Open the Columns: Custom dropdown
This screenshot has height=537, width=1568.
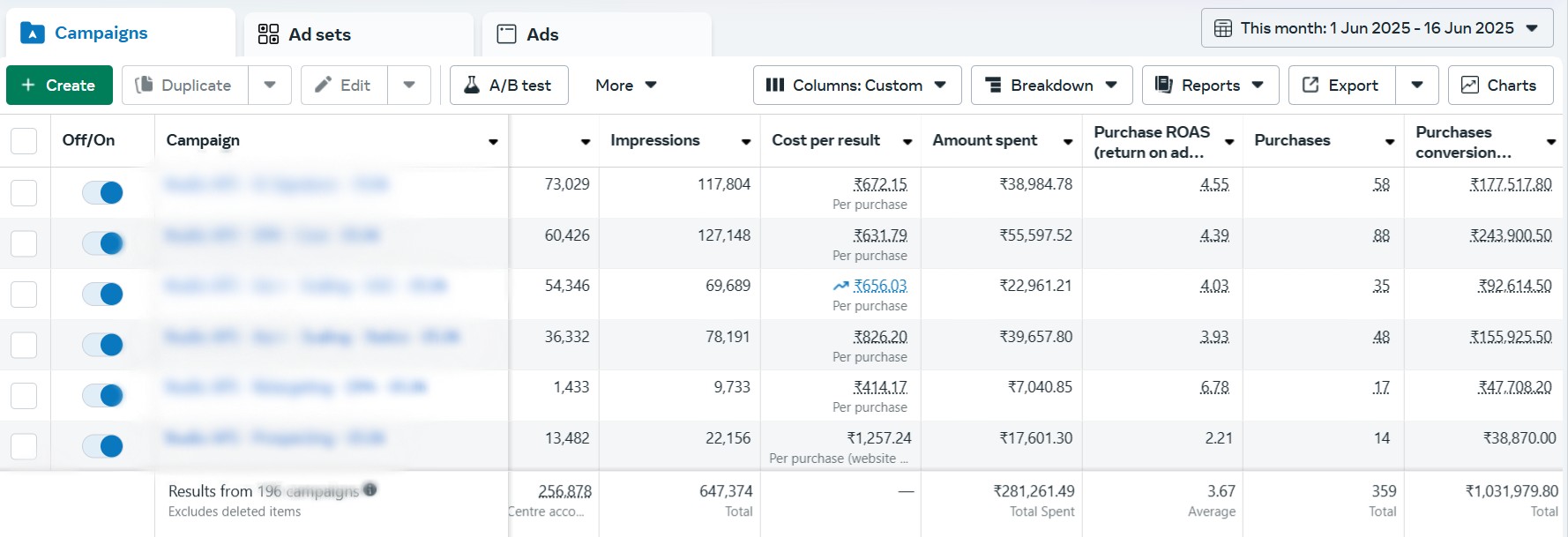click(x=855, y=86)
